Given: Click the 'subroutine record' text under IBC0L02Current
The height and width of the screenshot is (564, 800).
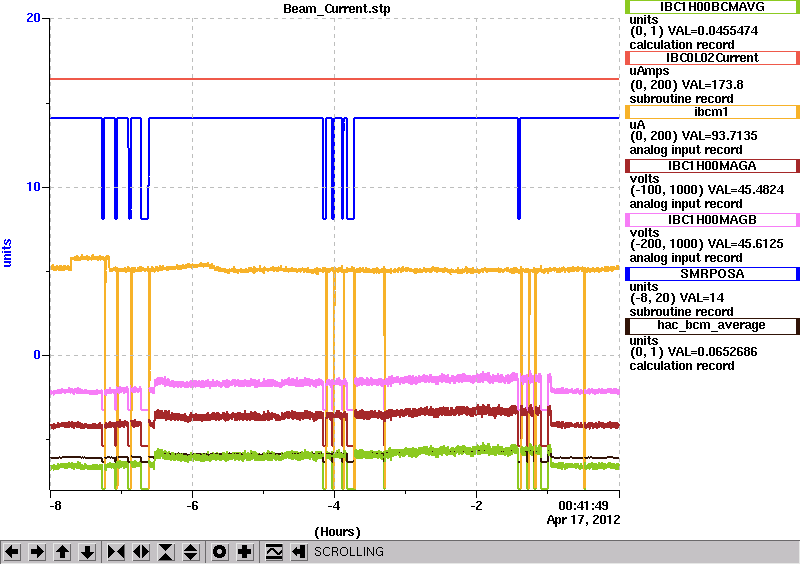Looking at the screenshot, I should pyautogui.click(x=681, y=99).
